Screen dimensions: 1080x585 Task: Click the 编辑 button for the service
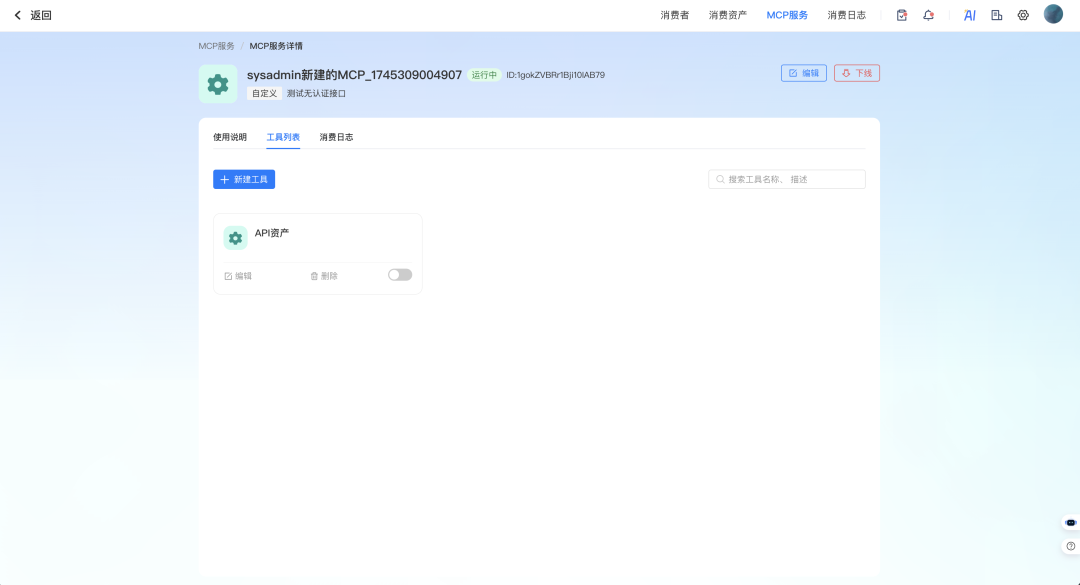coord(804,73)
